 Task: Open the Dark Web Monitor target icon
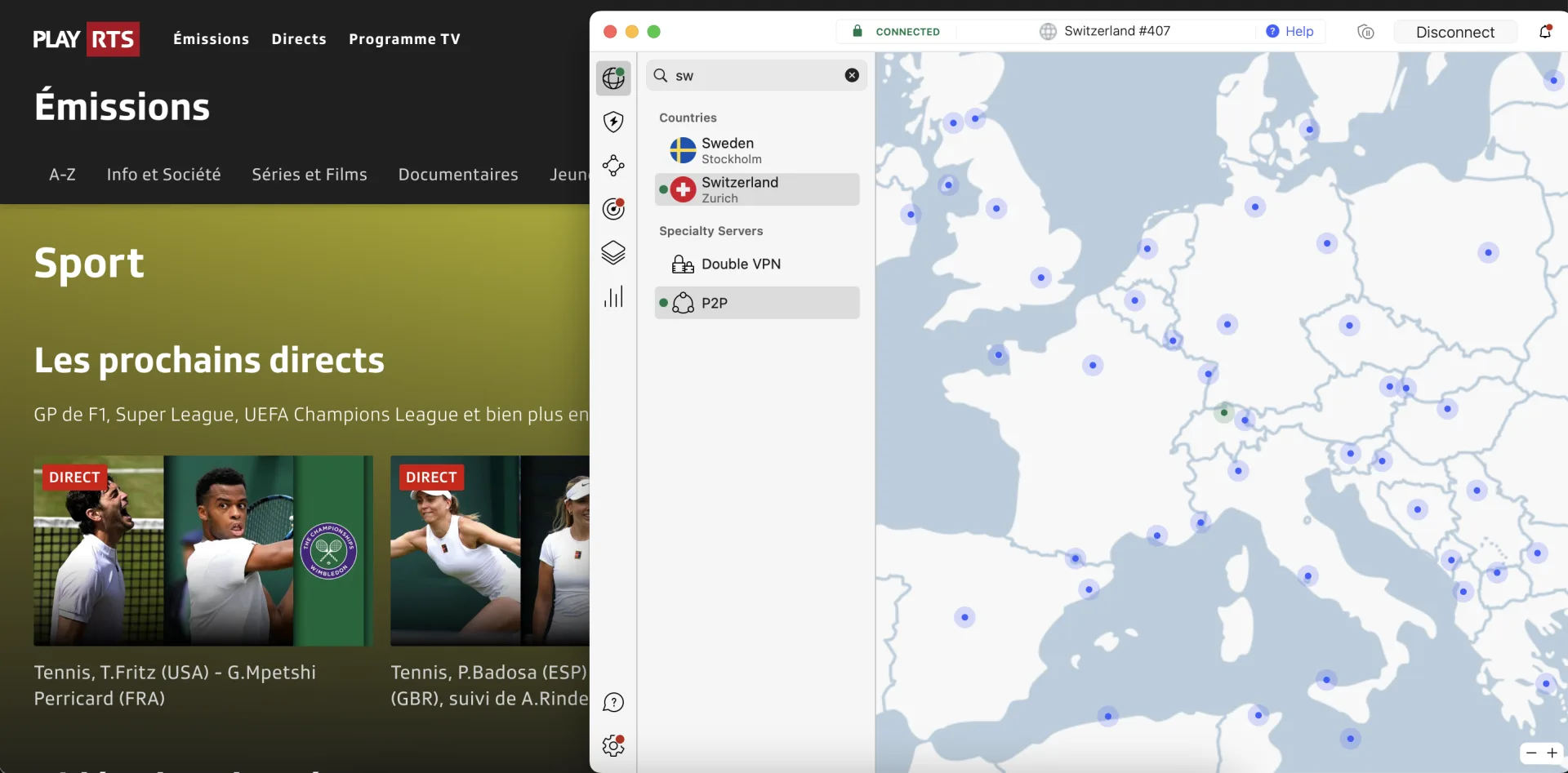(x=613, y=209)
